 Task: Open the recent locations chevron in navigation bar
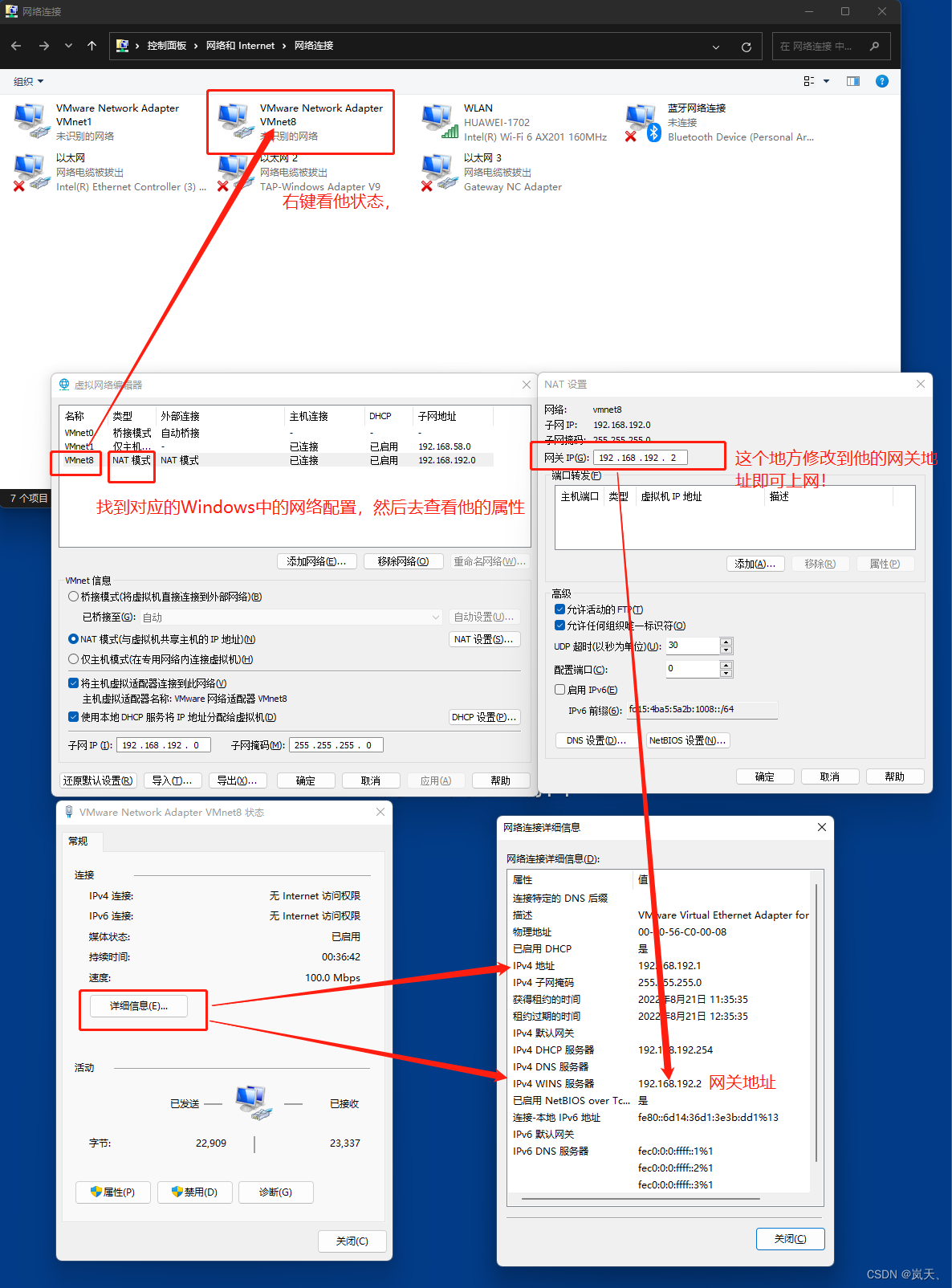[68, 47]
